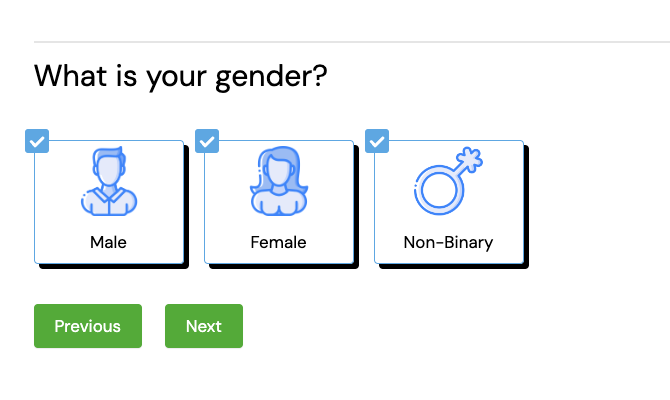The image size is (670, 400).
Task: Click the "Non-Binary" text label
Action: [x=448, y=242]
